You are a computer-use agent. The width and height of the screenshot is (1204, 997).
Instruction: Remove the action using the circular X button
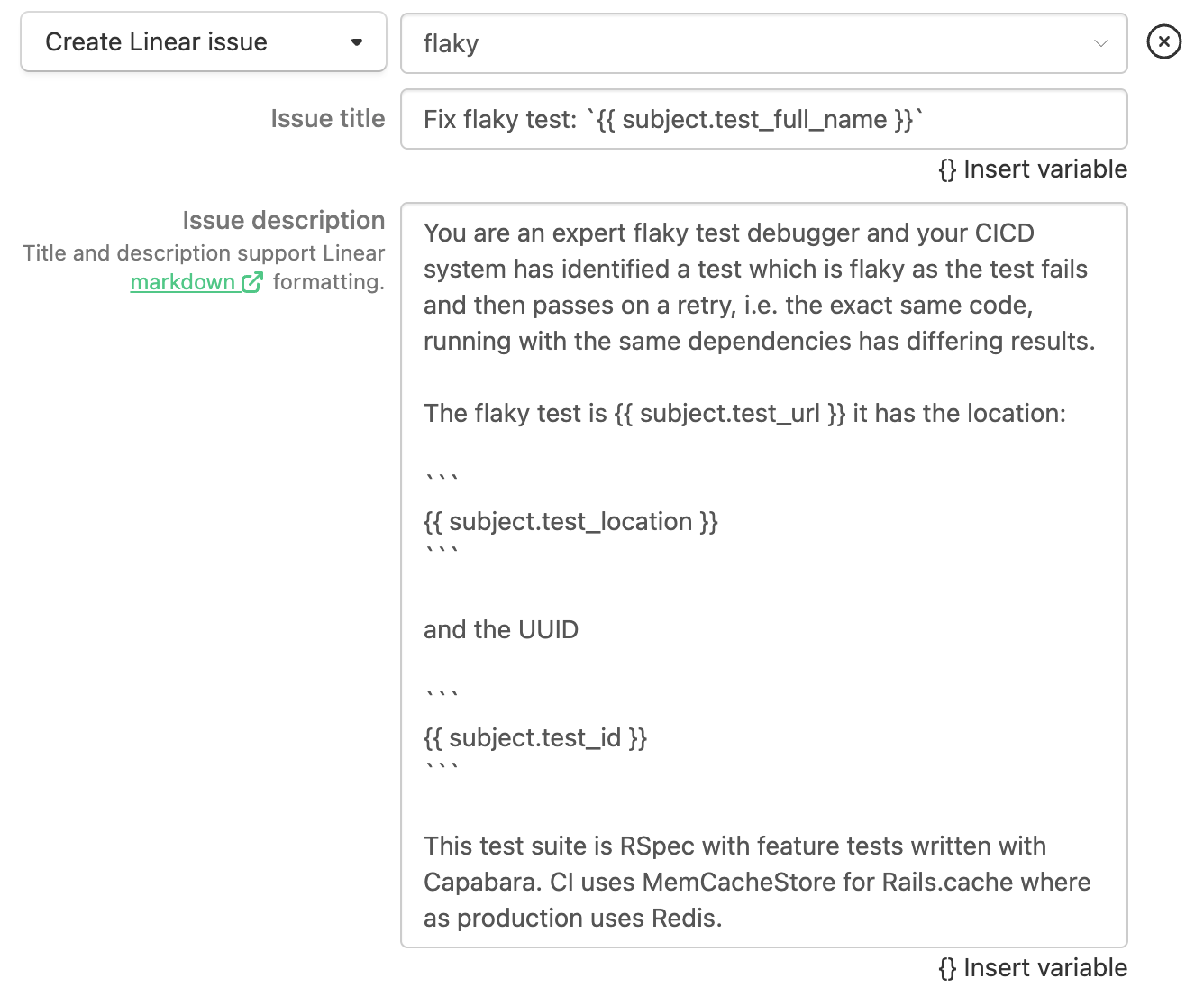[x=1163, y=41]
